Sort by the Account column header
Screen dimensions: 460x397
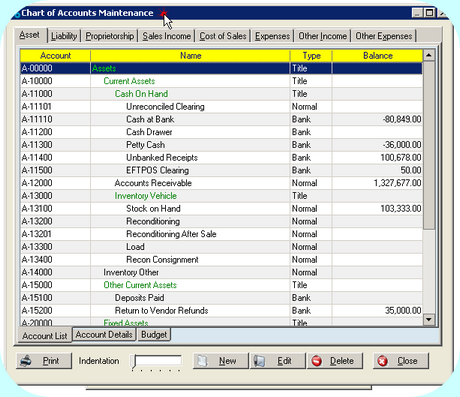55,56
